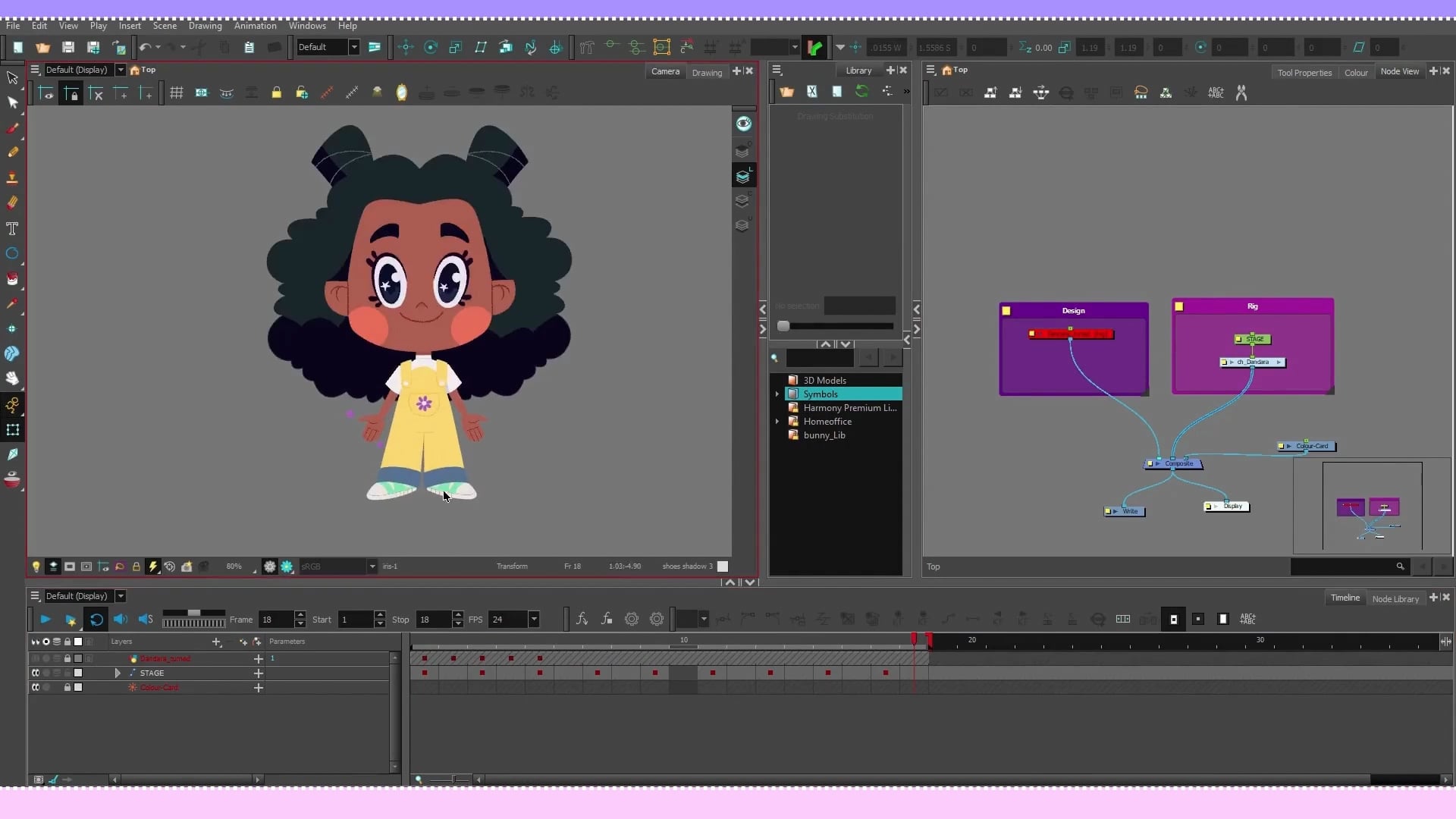Open the FPS dropdown arrow

tap(534, 620)
